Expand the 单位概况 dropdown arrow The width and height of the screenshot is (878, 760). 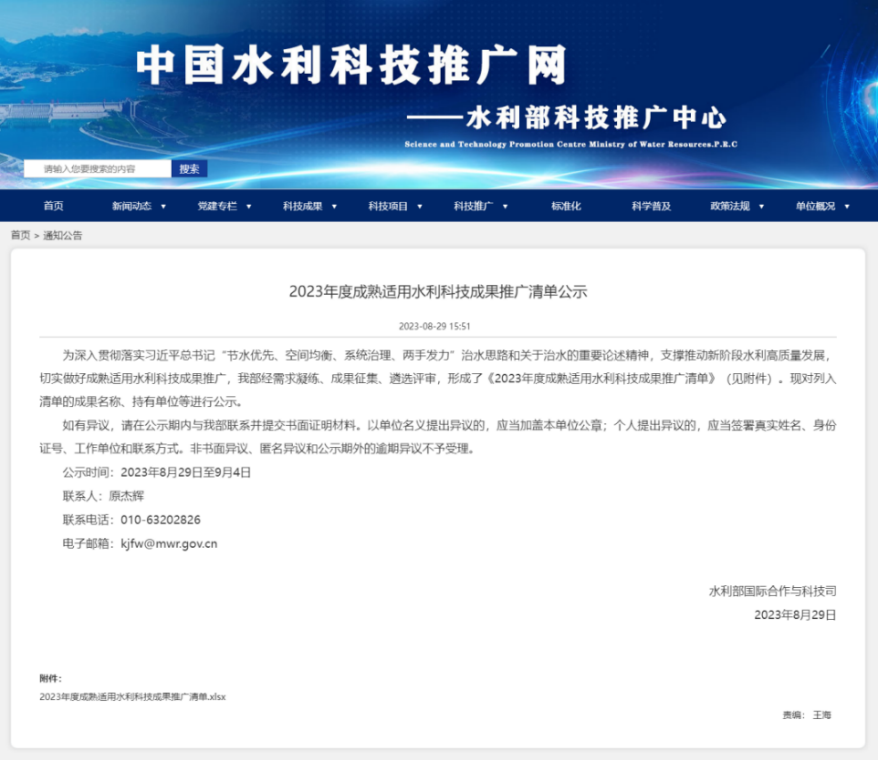pos(847,207)
